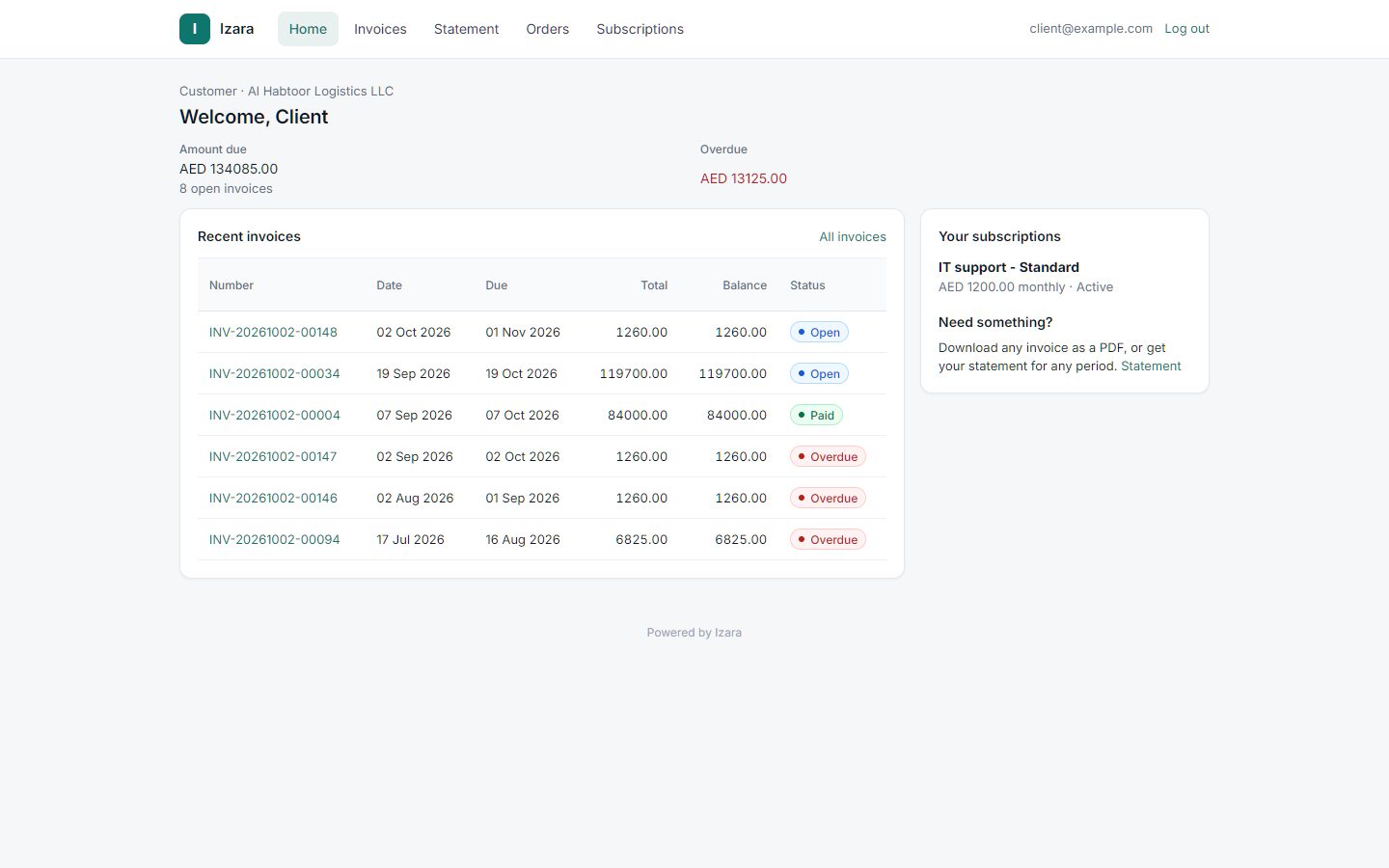Image resolution: width=1389 pixels, height=868 pixels.
Task: Click the AED 13125.00 overdue amount
Action: click(744, 178)
